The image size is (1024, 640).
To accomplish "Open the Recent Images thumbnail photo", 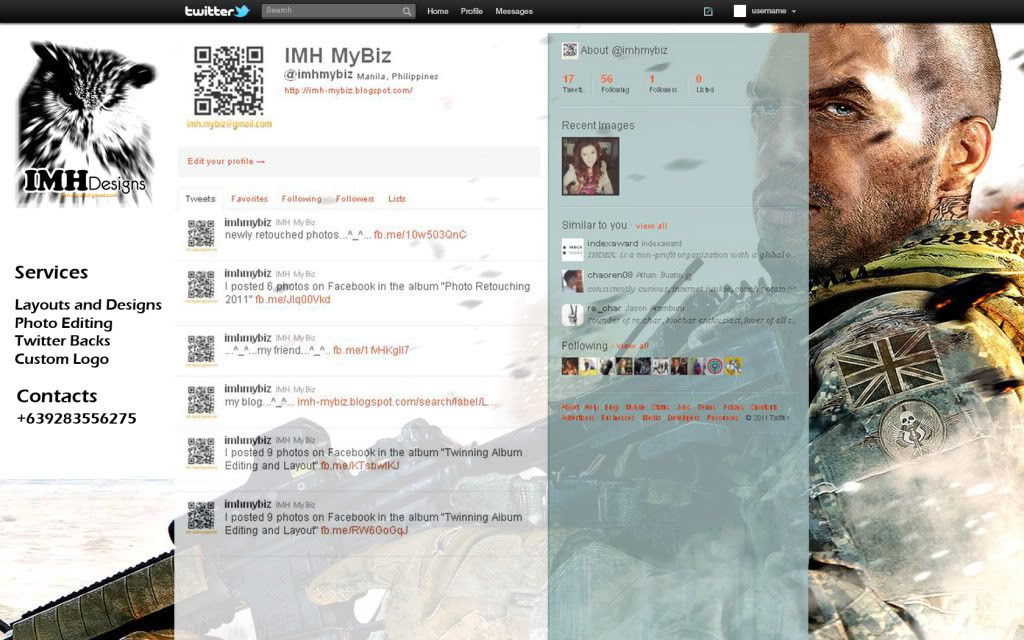I will point(590,166).
